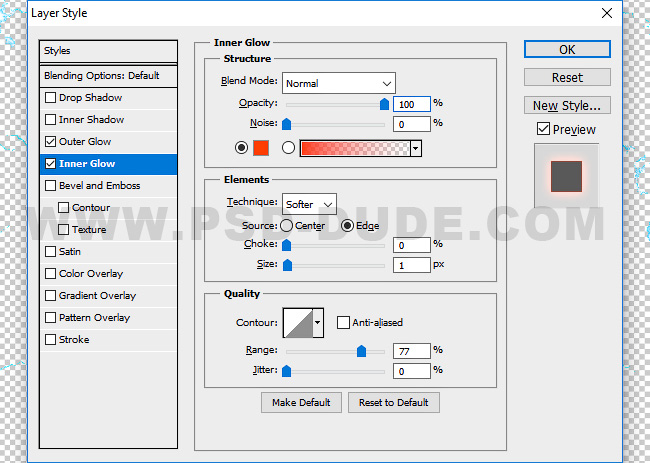Select the solid color radio button
Screen dimensions: 650x463
pos(241,148)
